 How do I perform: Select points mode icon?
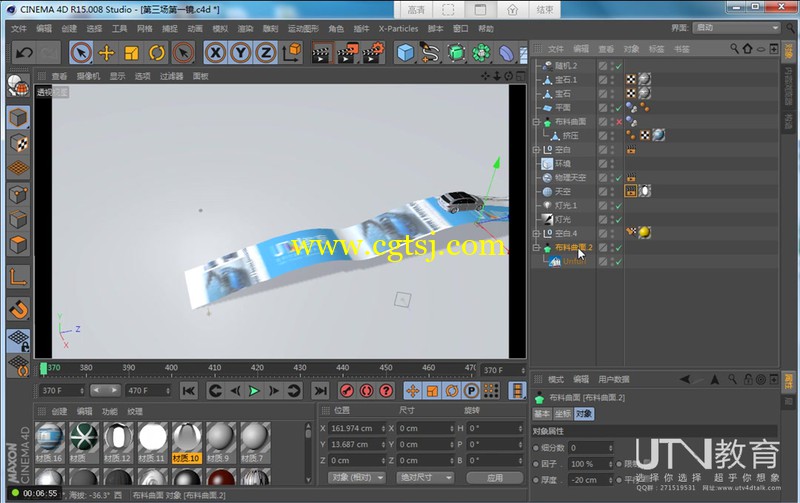[18, 194]
